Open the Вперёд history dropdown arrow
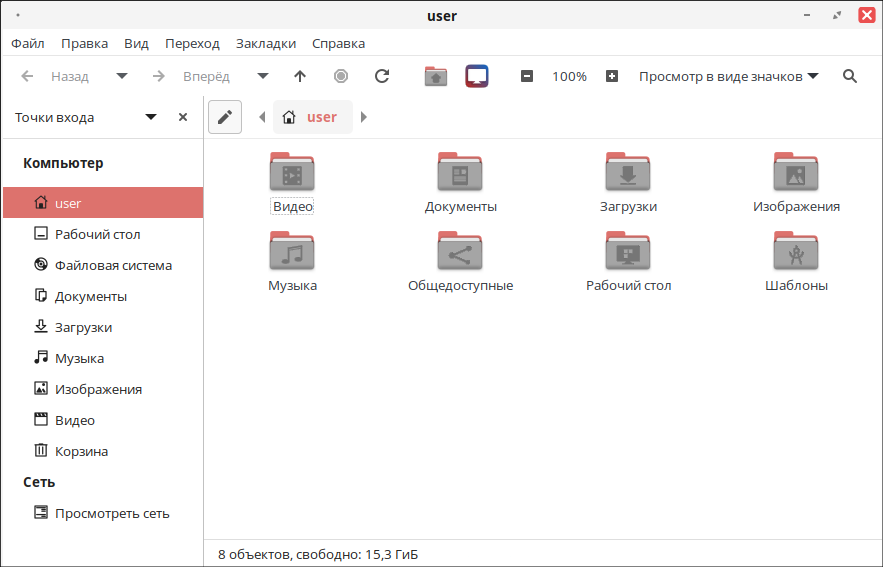The height and width of the screenshot is (567, 883). (262, 76)
